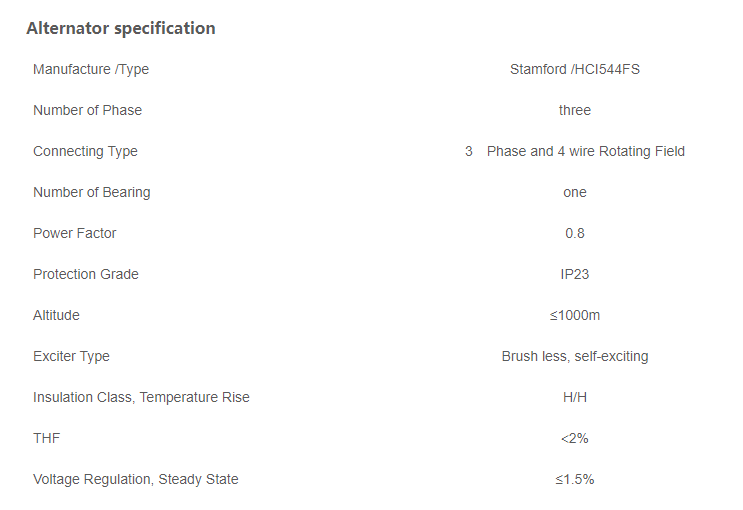Viewport: 743px width, 510px height.
Task: Select the <2% THF value
Action: [x=574, y=438]
